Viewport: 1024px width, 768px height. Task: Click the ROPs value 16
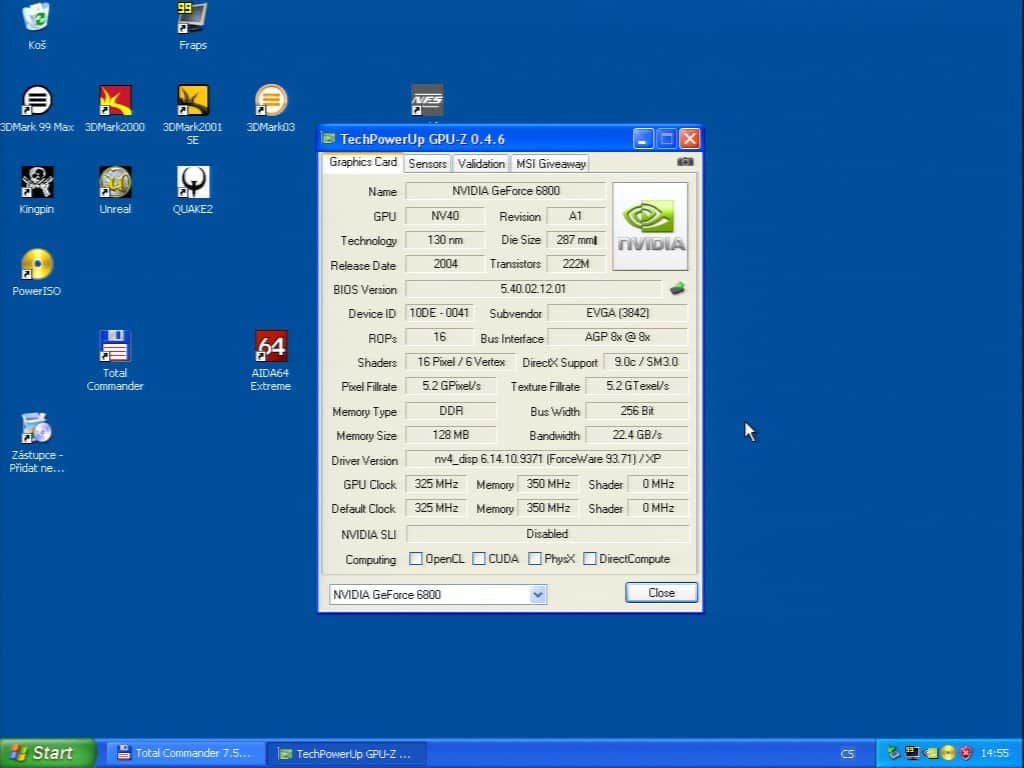click(439, 337)
